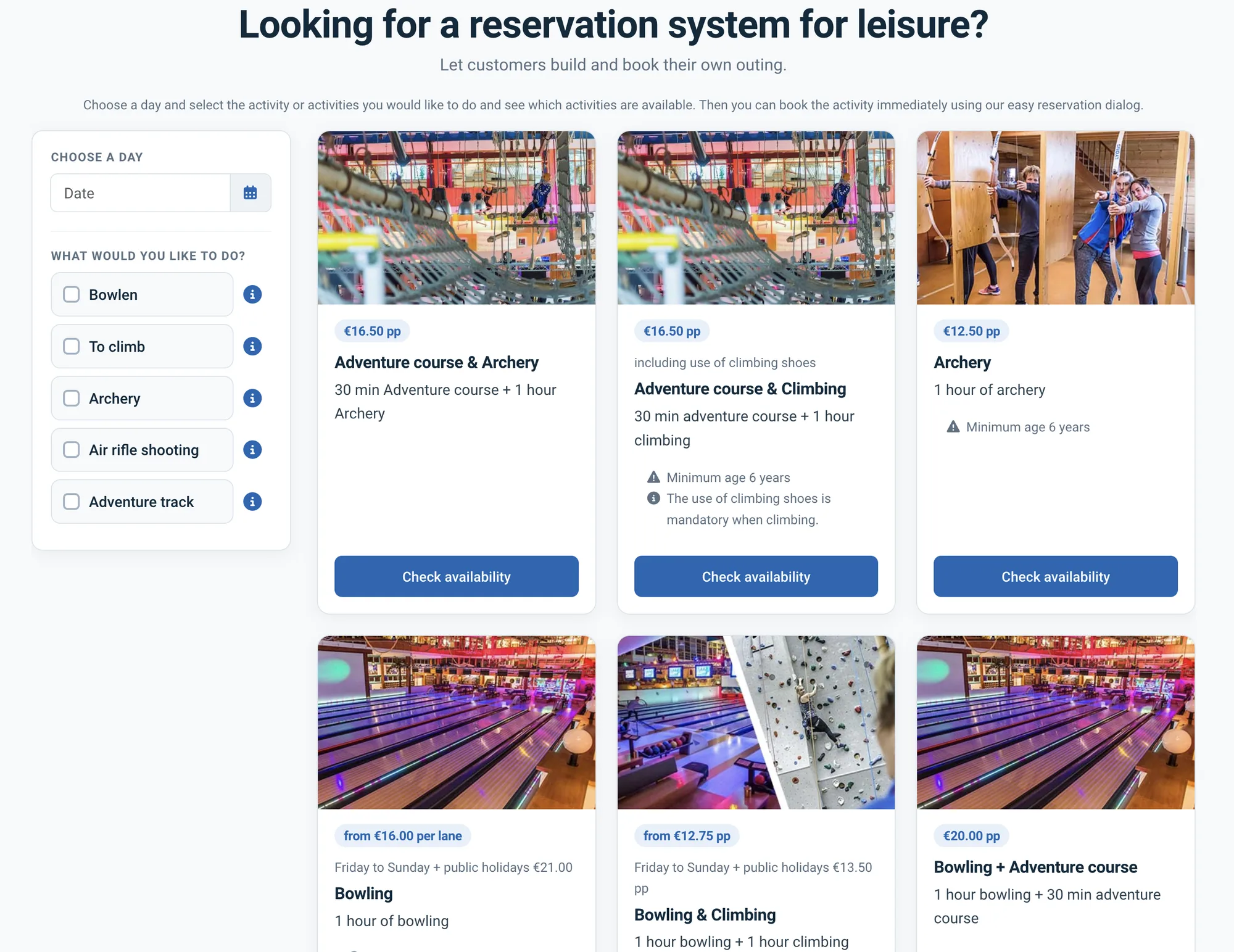Focus the Date input field
Image resolution: width=1234 pixels, height=952 pixels.
click(141, 193)
